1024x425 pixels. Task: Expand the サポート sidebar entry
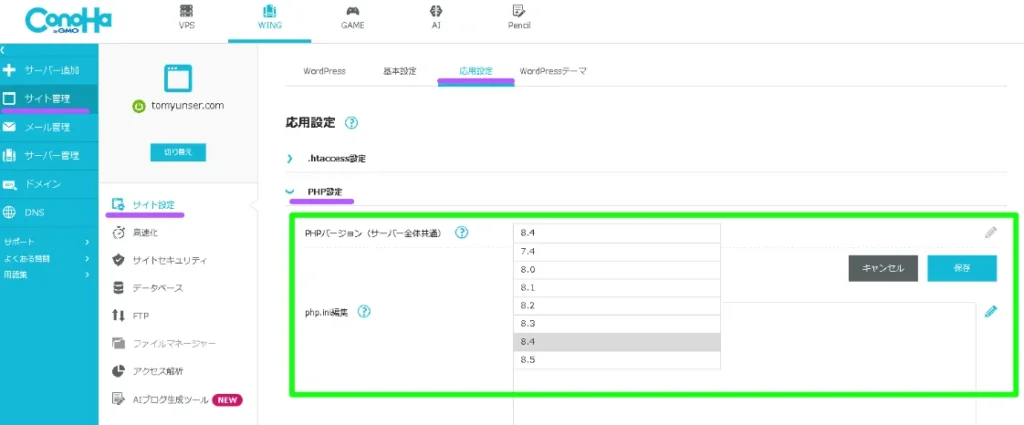click(x=46, y=242)
